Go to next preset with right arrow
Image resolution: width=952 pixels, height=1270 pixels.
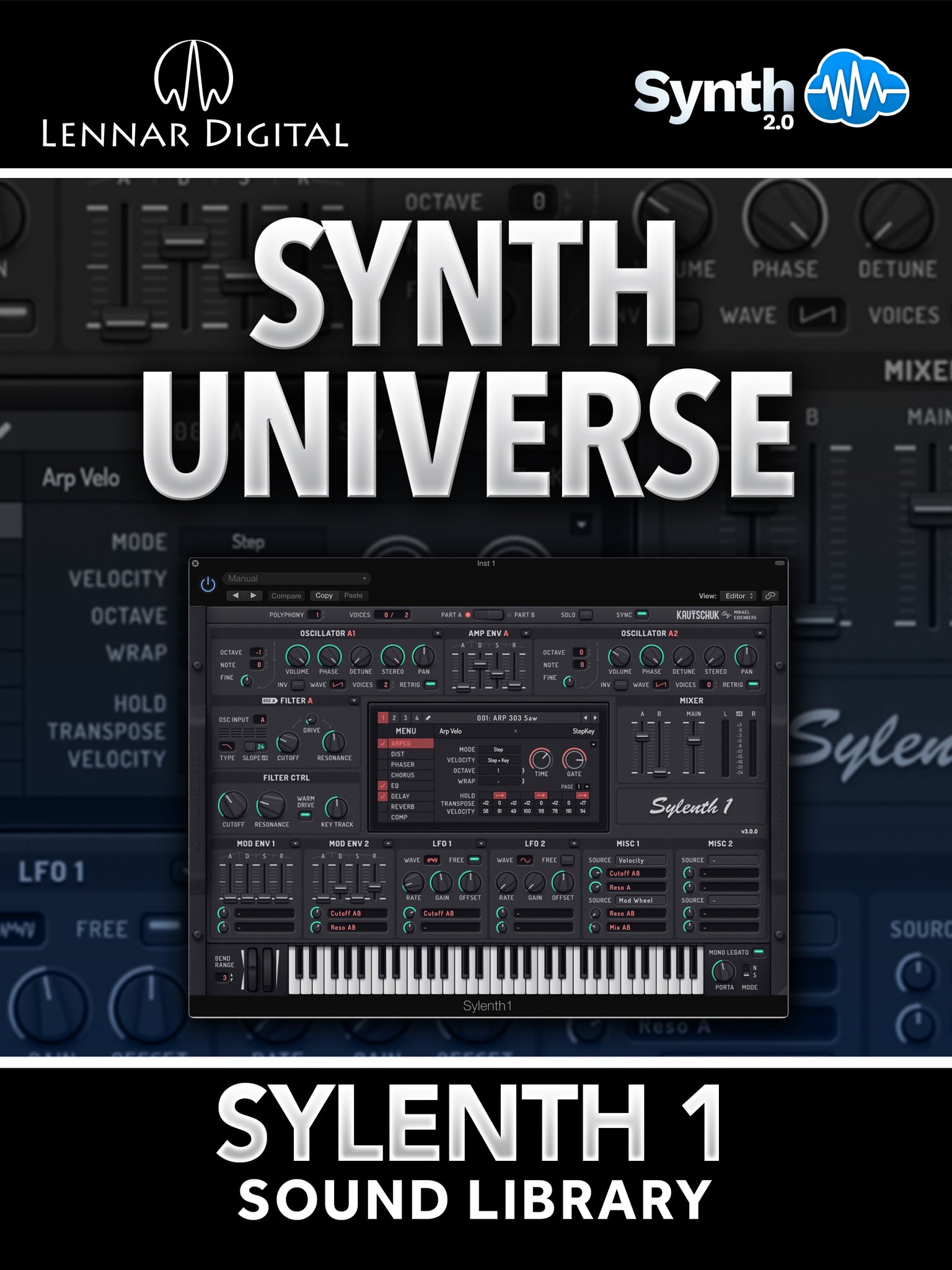253,595
